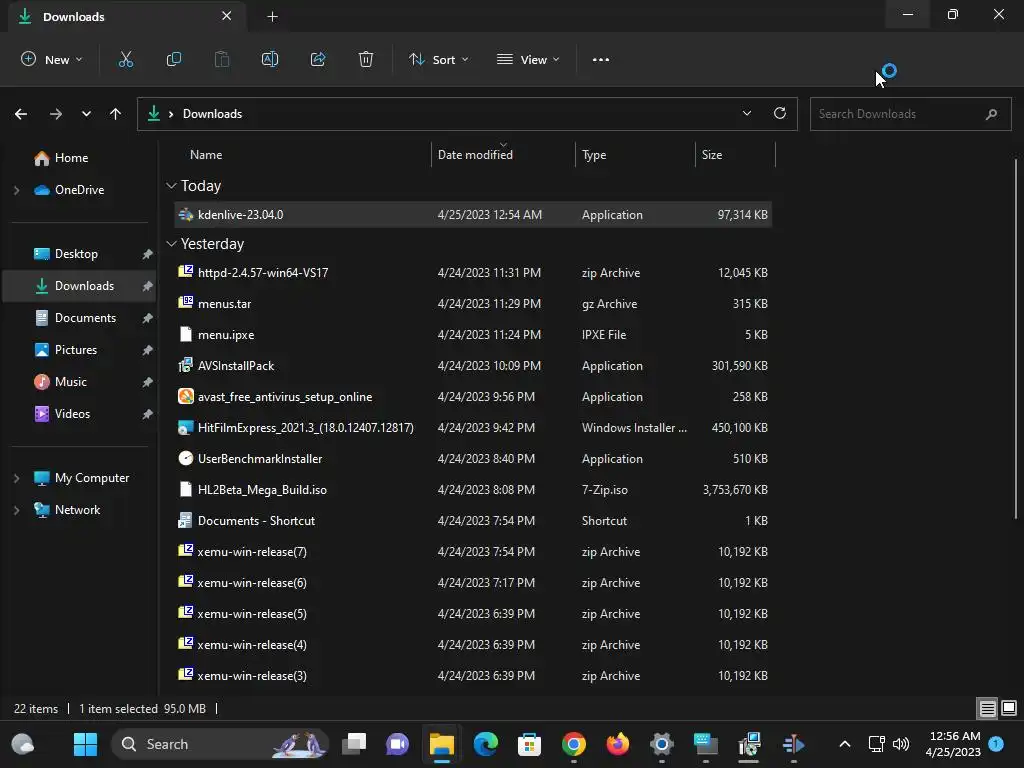Viewport: 1024px width, 768px height.
Task: Open Microsoft Edge from taskbar
Action: [485, 744]
